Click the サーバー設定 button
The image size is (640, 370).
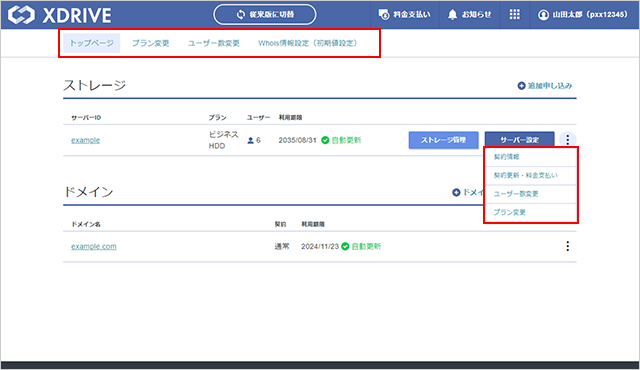click(x=519, y=140)
